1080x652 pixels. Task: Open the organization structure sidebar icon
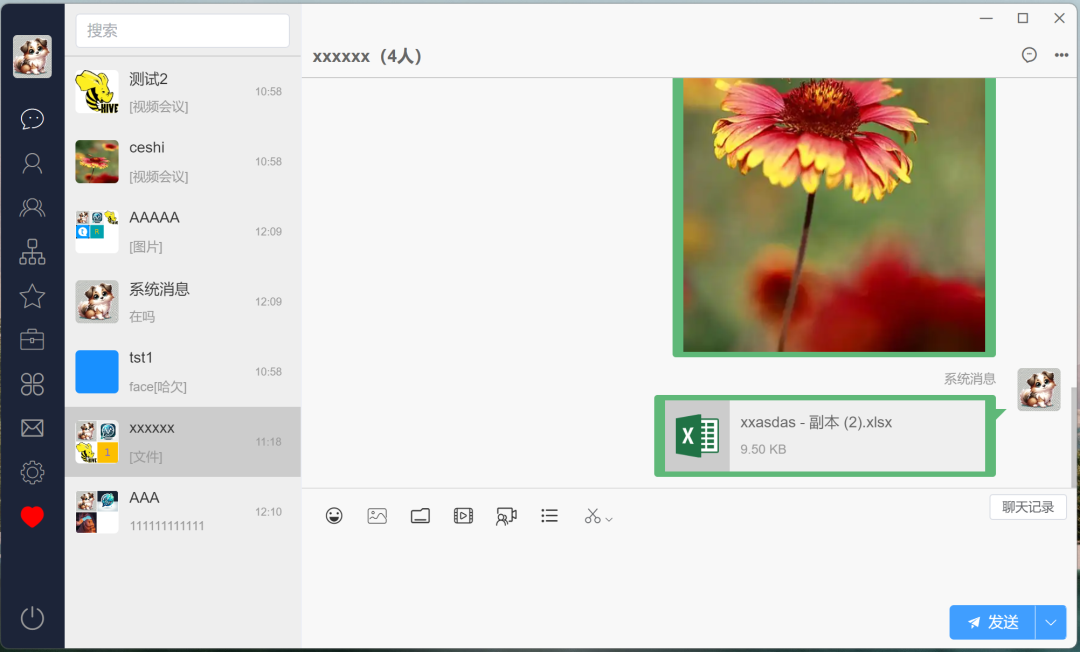32,252
